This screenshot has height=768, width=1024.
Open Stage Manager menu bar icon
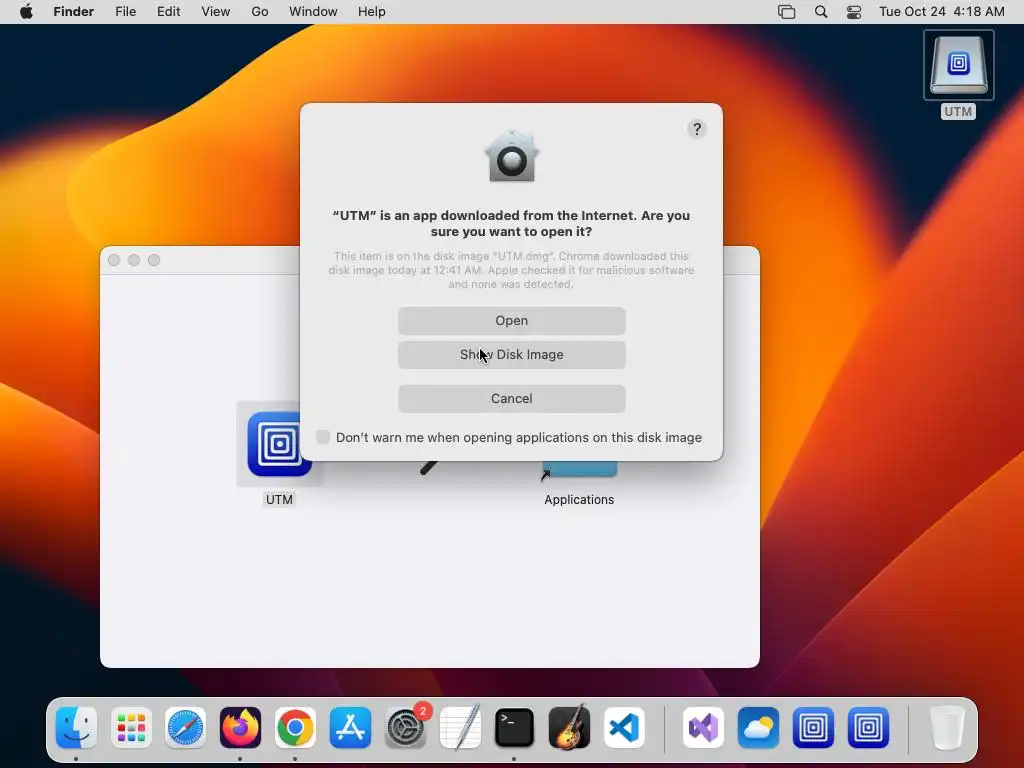[786, 12]
